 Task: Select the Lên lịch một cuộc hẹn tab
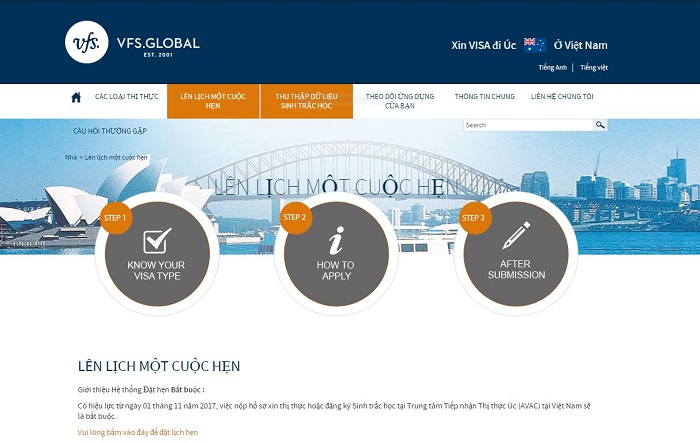pyautogui.click(x=213, y=101)
